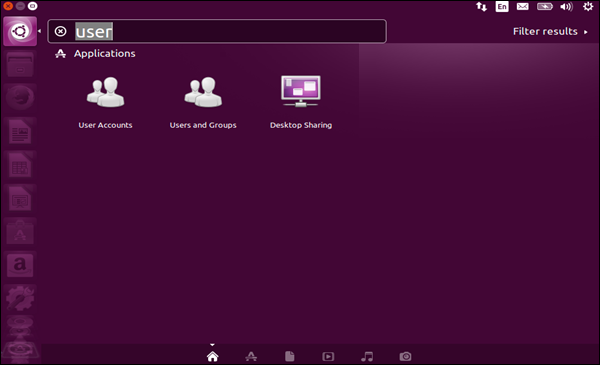Open the messaging envelope indicator
Viewport: 600px width, 365px height.
pyautogui.click(x=522, y=7)
